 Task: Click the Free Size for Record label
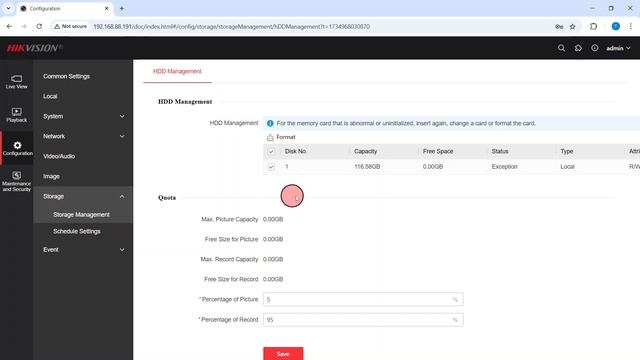pos(231,280)
